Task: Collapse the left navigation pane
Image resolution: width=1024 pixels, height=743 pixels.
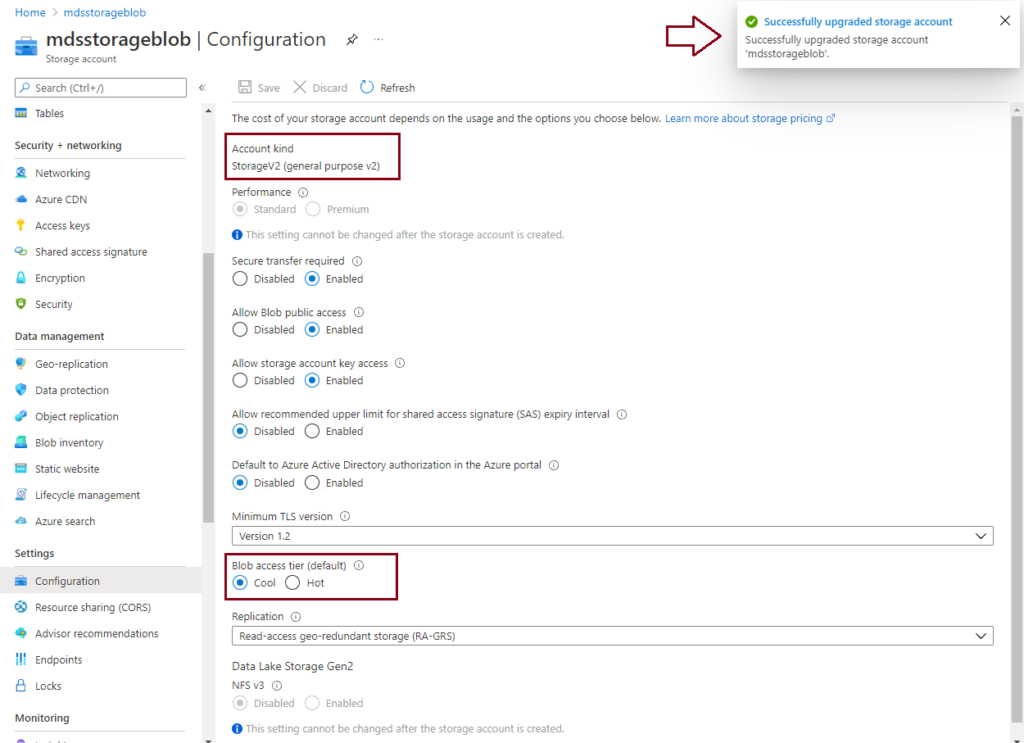Action: coord(202,87)
